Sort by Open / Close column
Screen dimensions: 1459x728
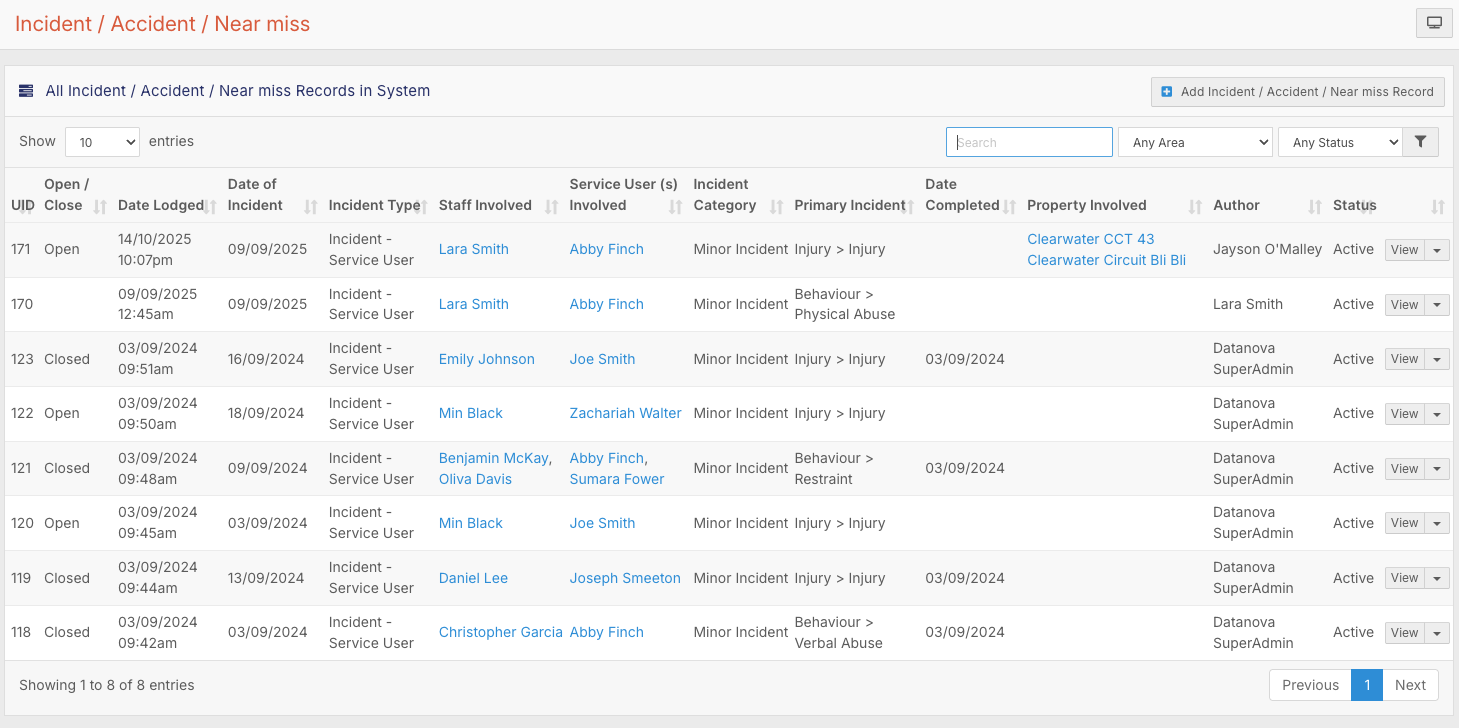75,195
